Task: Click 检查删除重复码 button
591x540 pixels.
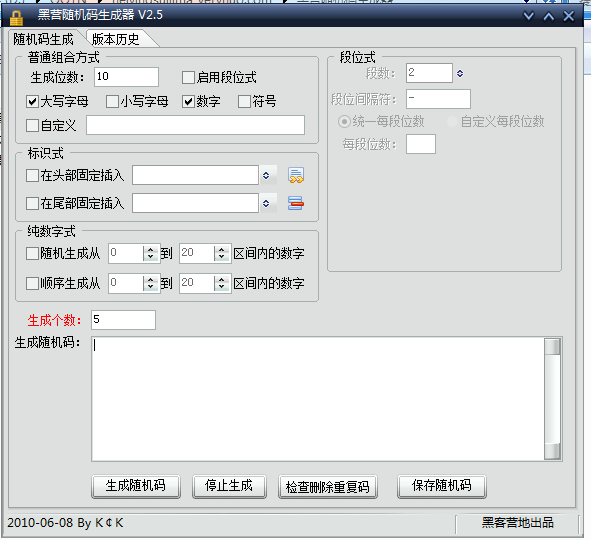Action: click(x=328, y=486)
